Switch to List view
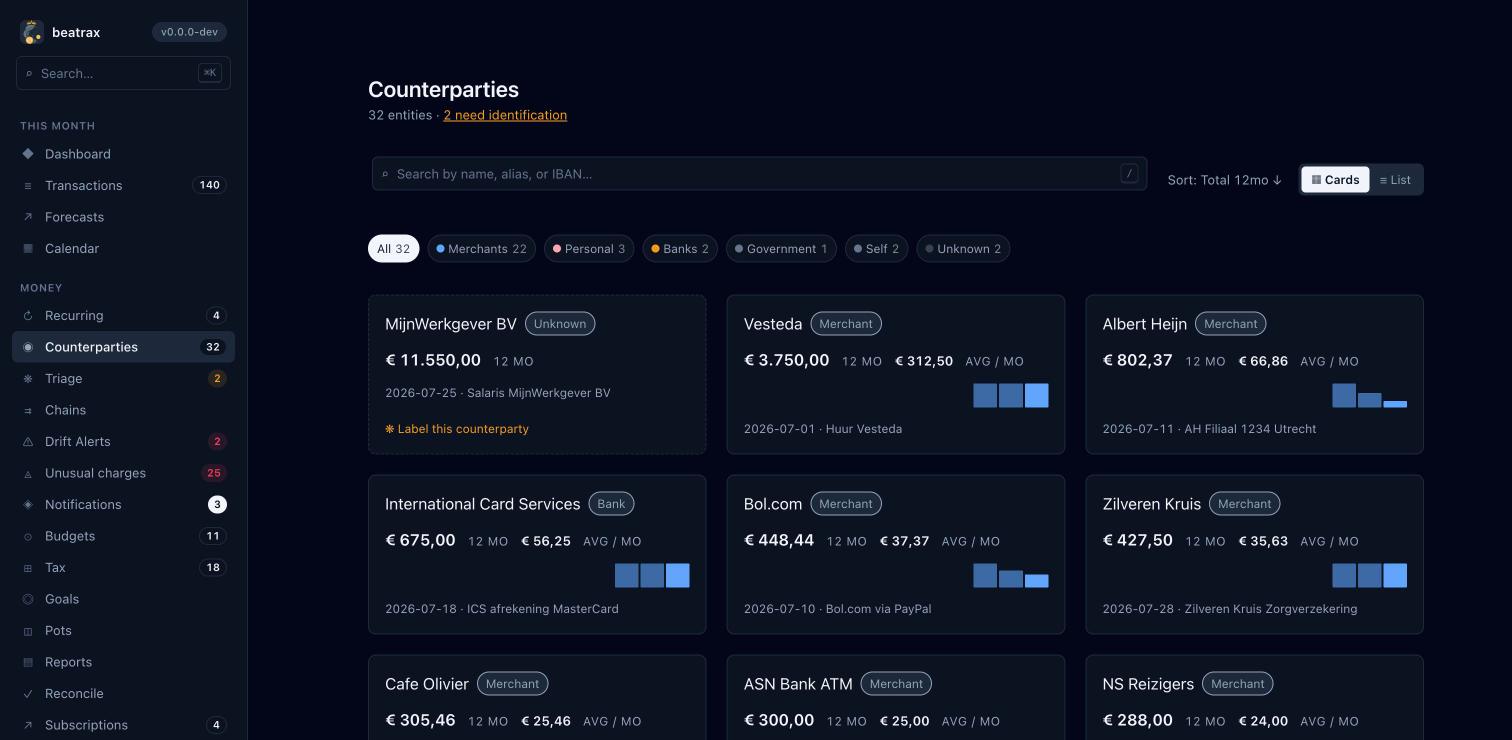Image resolution: width=1512 pixels, height=740 pixels. (1395, 180)
